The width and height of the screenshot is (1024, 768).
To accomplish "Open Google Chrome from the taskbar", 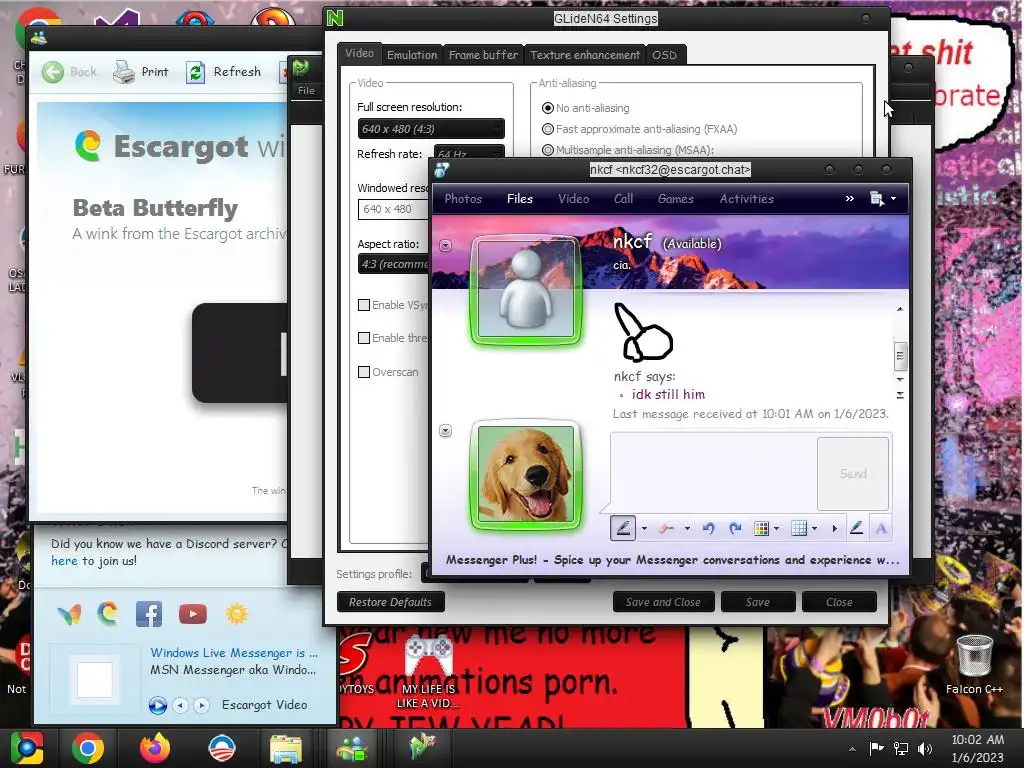I will (x=88, y=748).
